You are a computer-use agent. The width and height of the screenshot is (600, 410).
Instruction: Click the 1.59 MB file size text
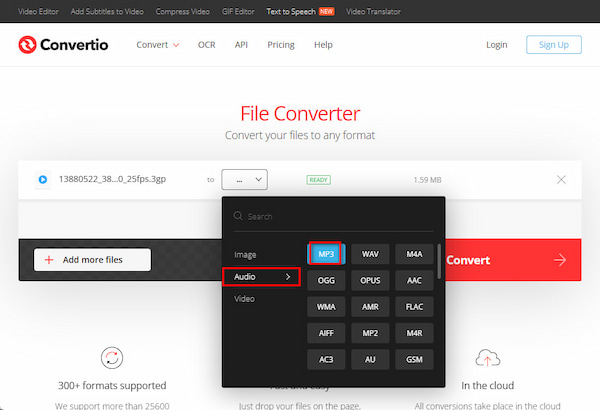427,180
